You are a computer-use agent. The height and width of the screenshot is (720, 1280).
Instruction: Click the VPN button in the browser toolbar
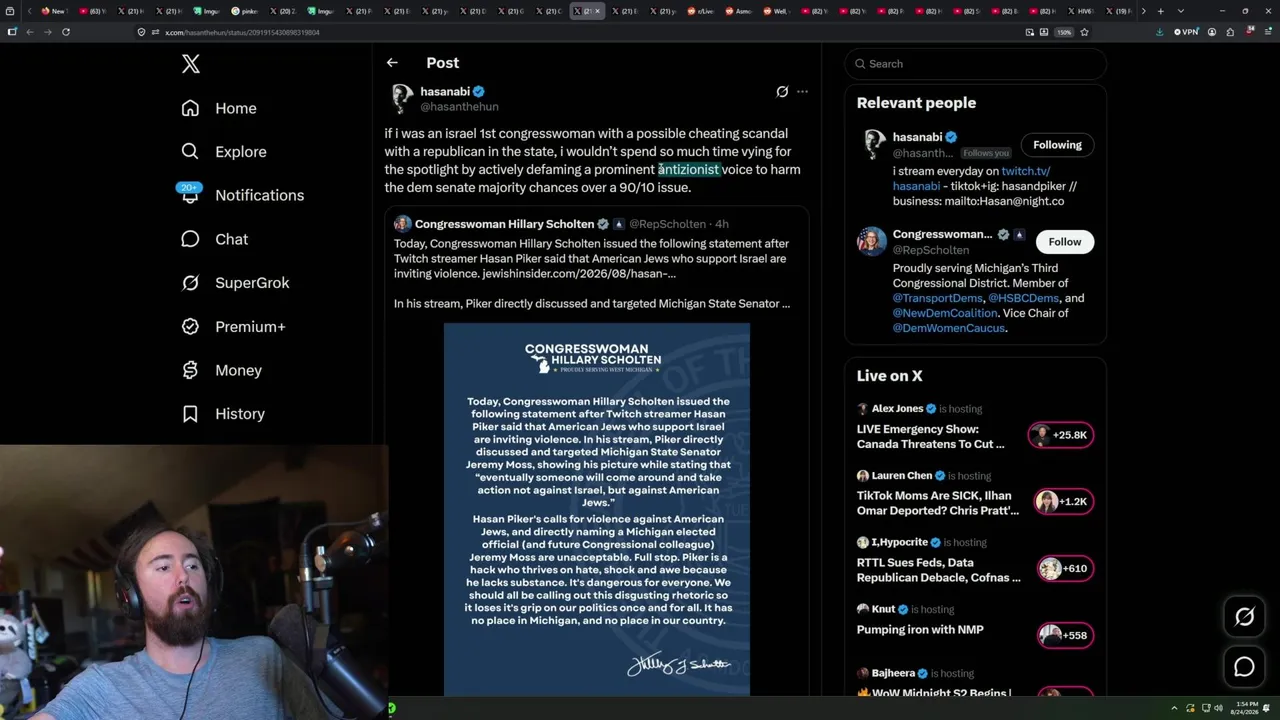coord(1187,32)
